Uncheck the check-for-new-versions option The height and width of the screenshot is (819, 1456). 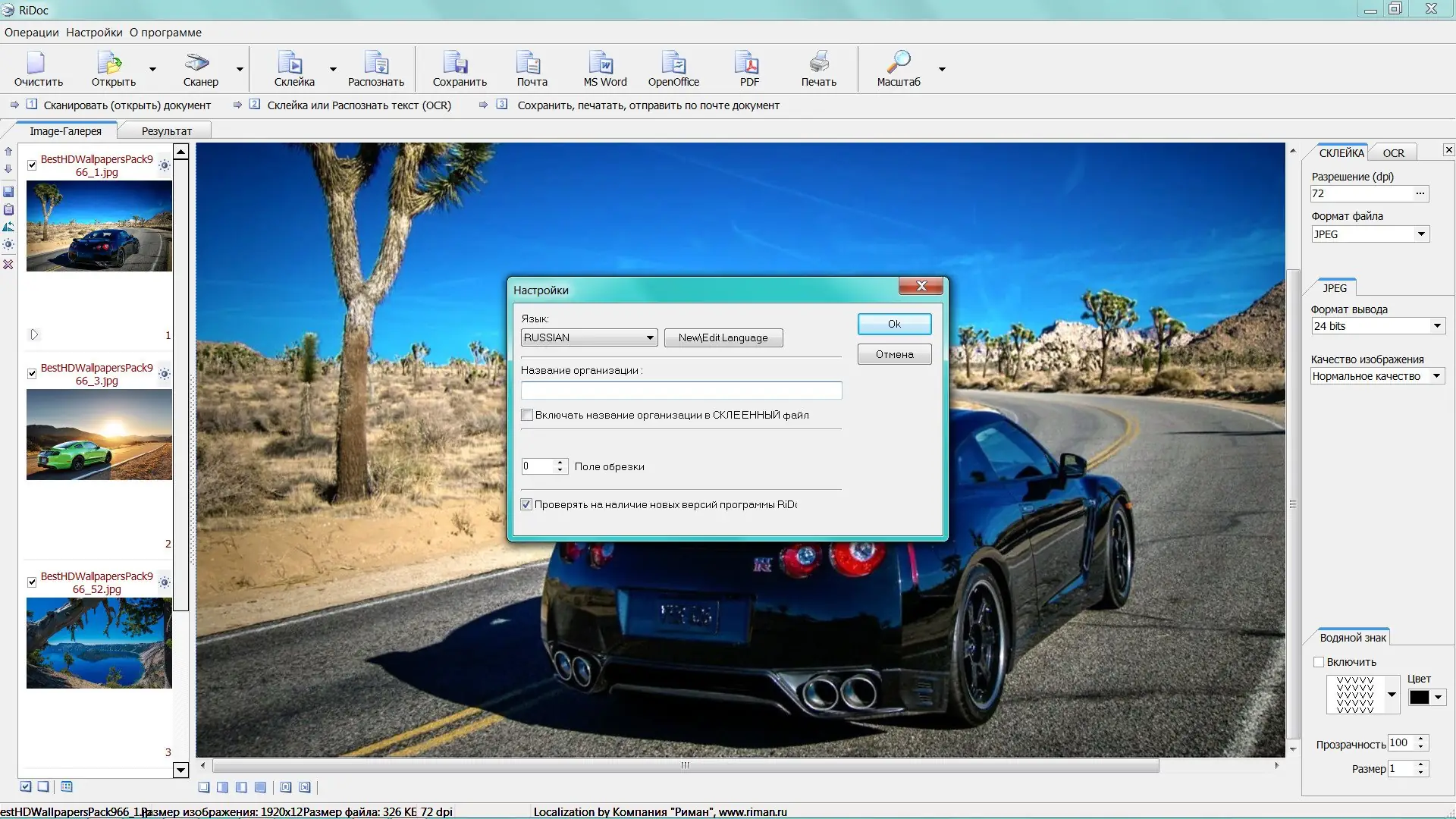(x=526, y=504)
